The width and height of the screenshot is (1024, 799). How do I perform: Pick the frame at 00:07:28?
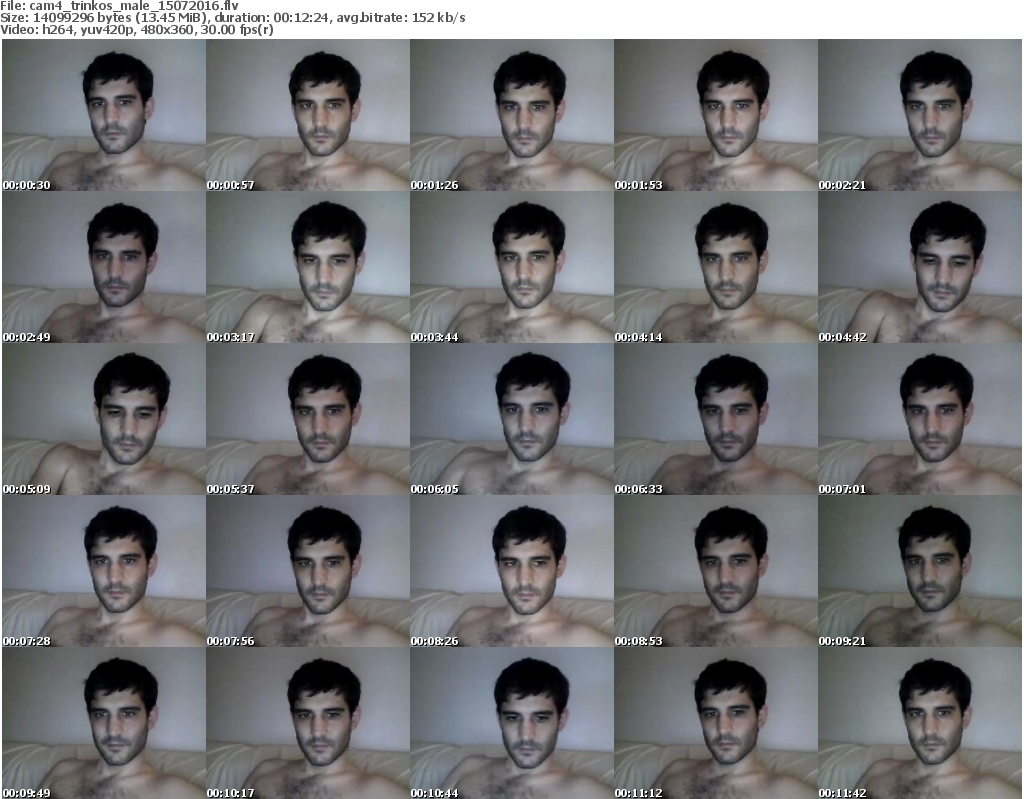tap(104, 572)
